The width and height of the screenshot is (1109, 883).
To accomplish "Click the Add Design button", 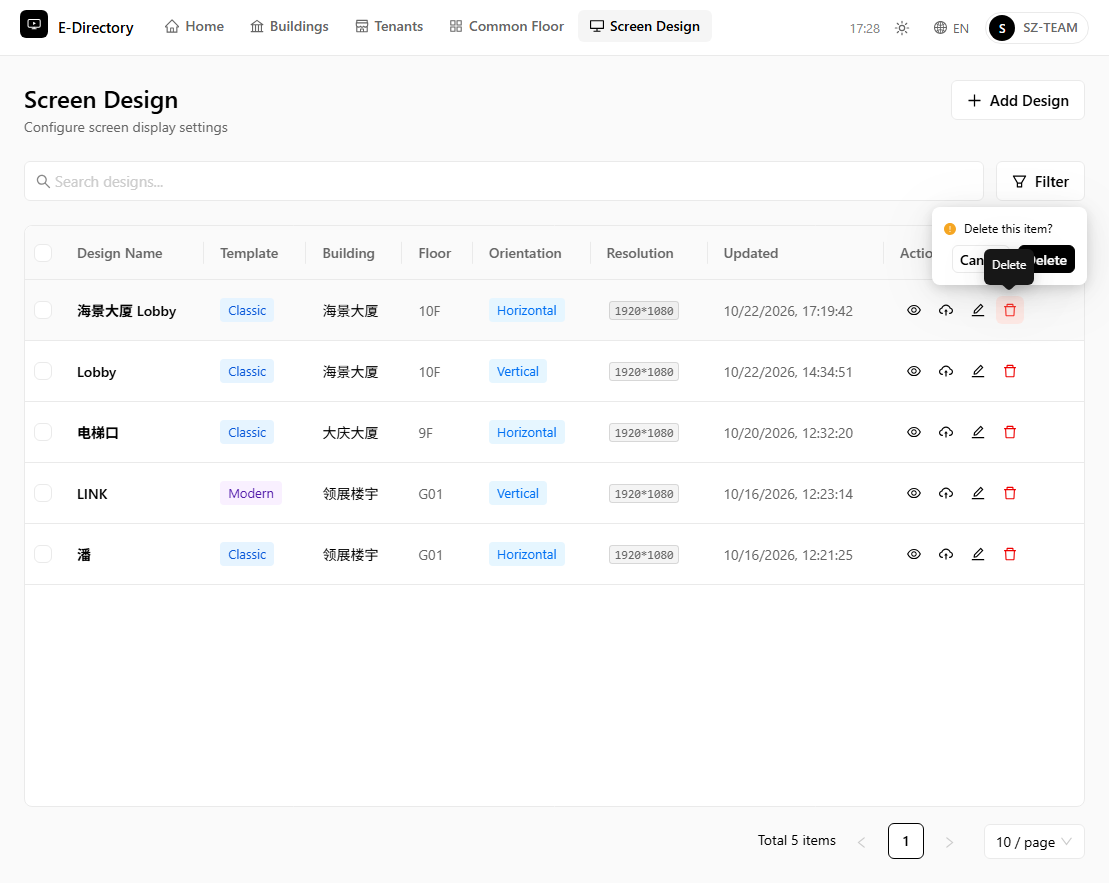I will [1017, 100].
